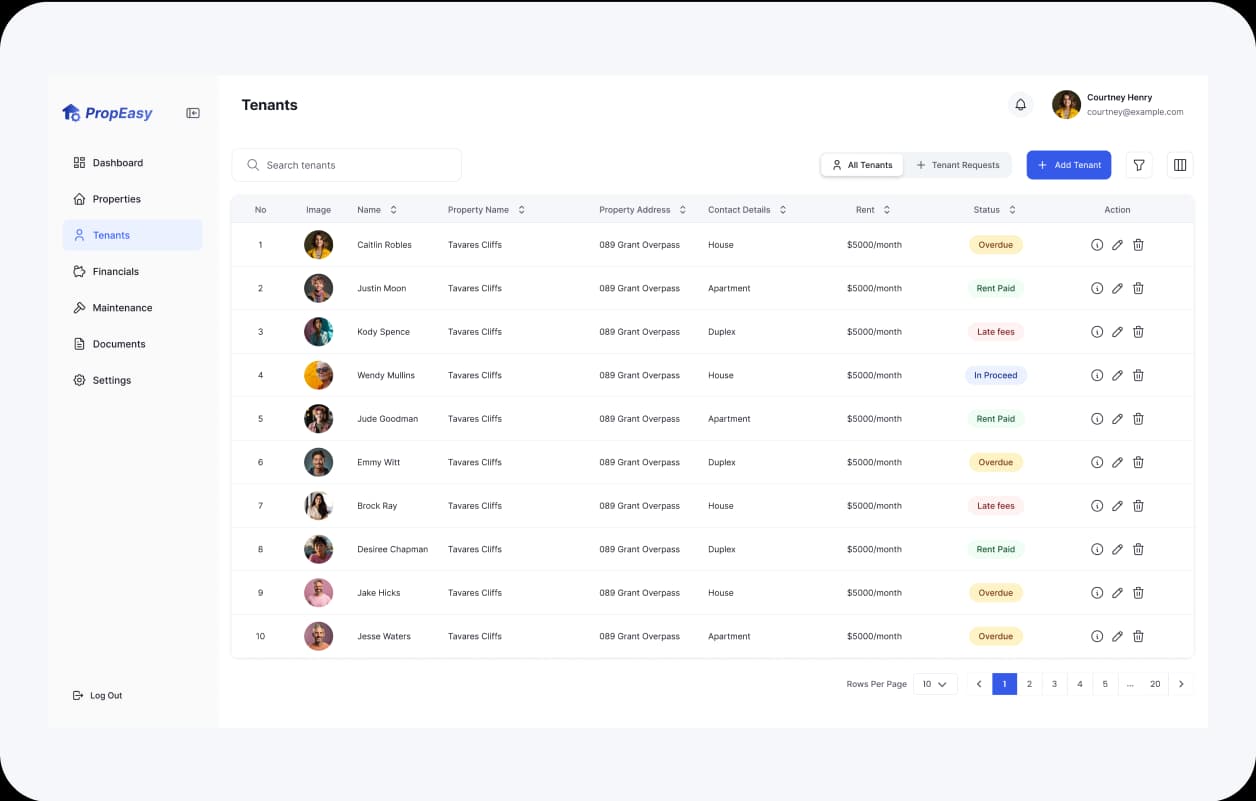Click the Add Tenant button
The width and height of the screenshot is (1256, 801).
point(1069,165)
